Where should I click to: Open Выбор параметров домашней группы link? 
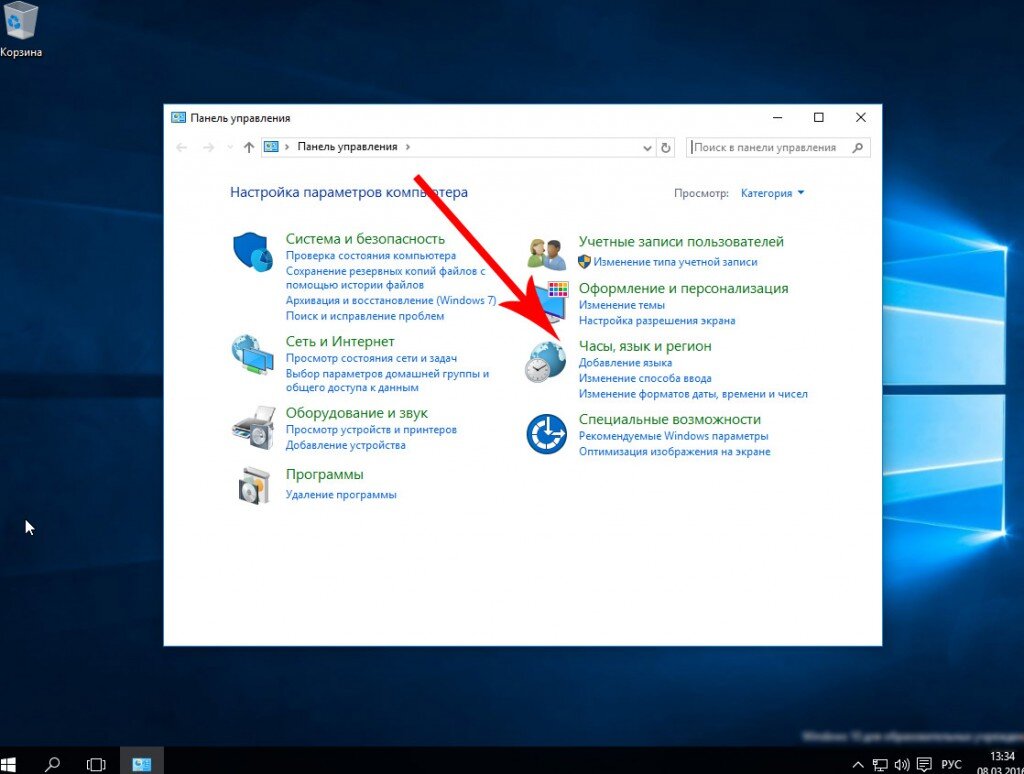coord(387,380)
